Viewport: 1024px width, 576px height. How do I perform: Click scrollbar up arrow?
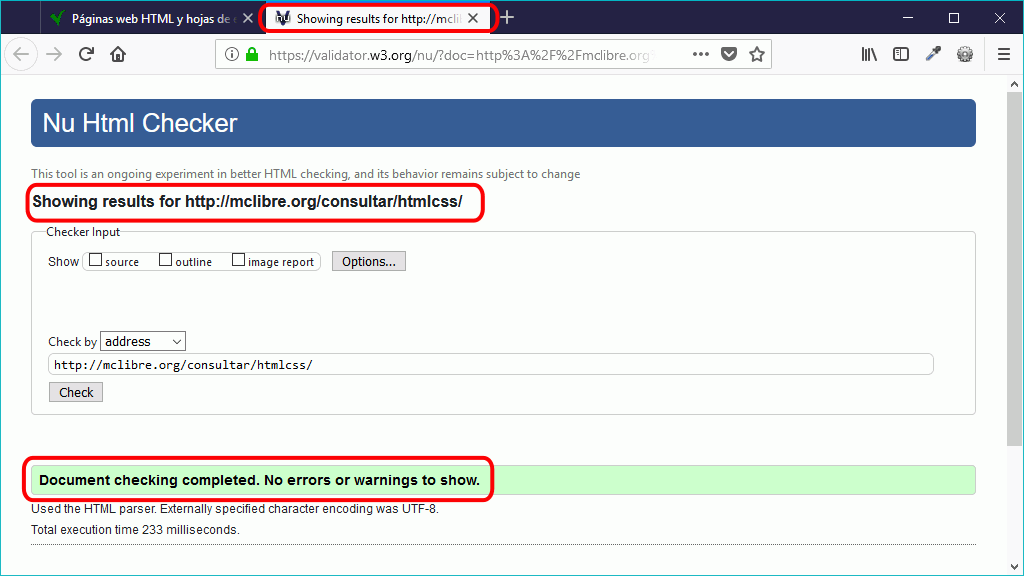1014,84
